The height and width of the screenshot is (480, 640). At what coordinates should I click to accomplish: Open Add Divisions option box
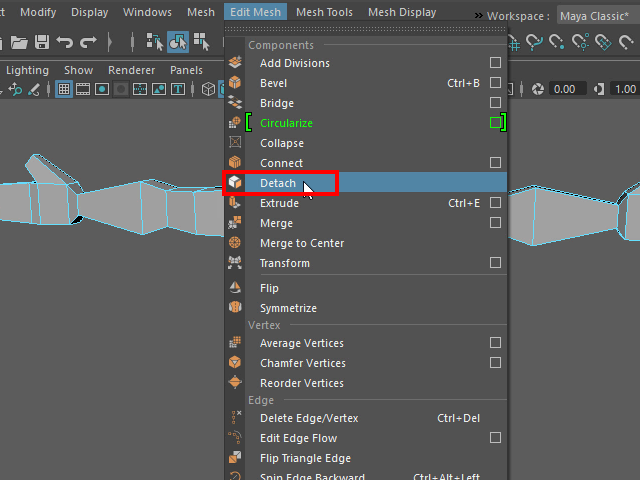495,63
